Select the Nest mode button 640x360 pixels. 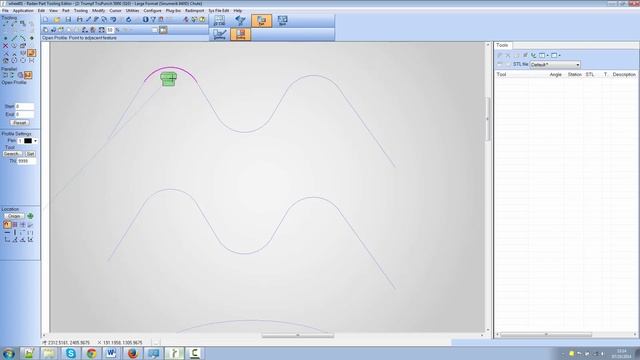(282, 20)
